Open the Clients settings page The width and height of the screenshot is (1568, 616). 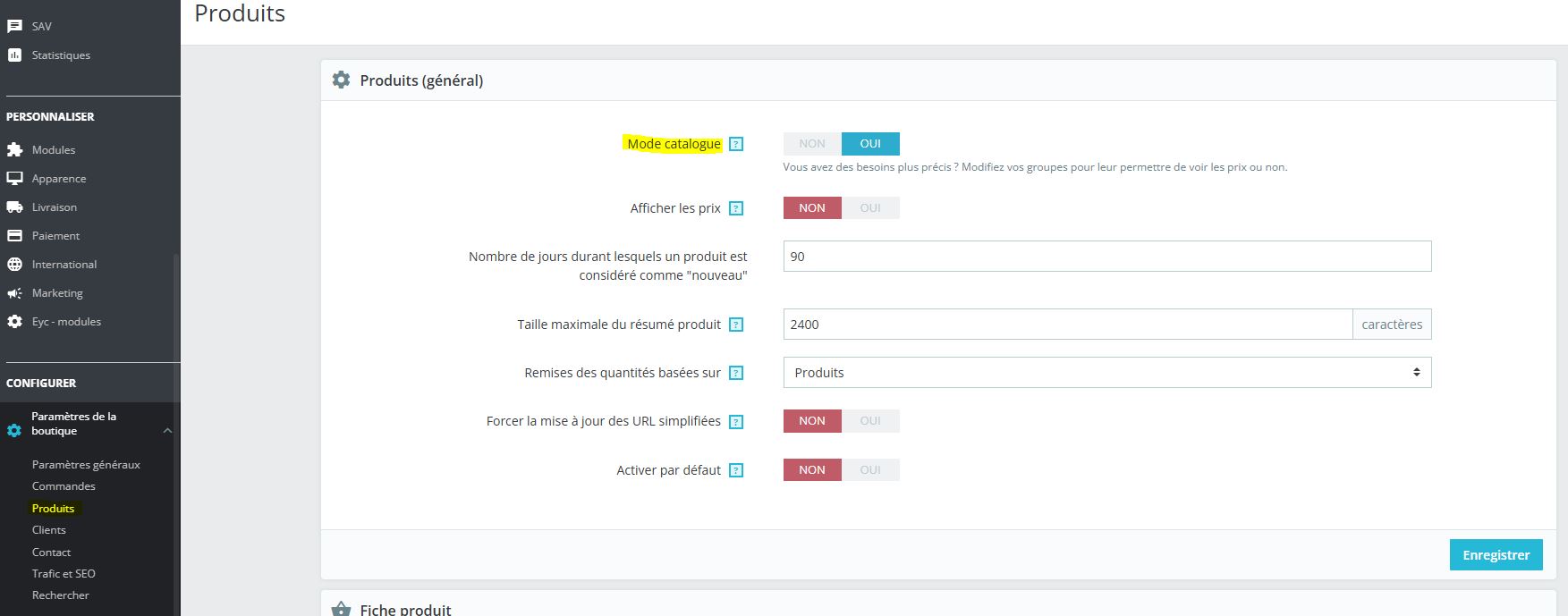48,529
